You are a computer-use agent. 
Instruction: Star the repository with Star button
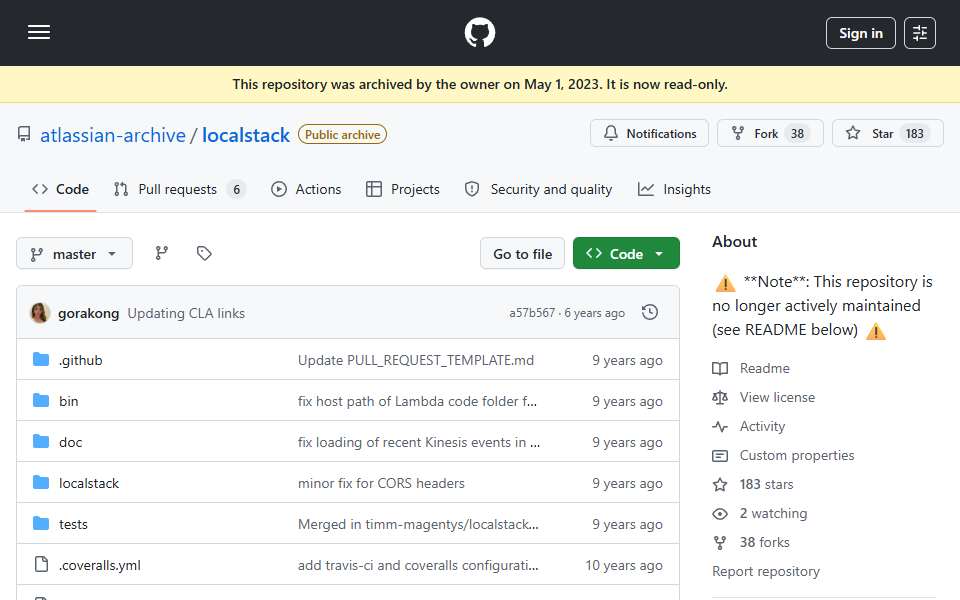pos(888,133)
